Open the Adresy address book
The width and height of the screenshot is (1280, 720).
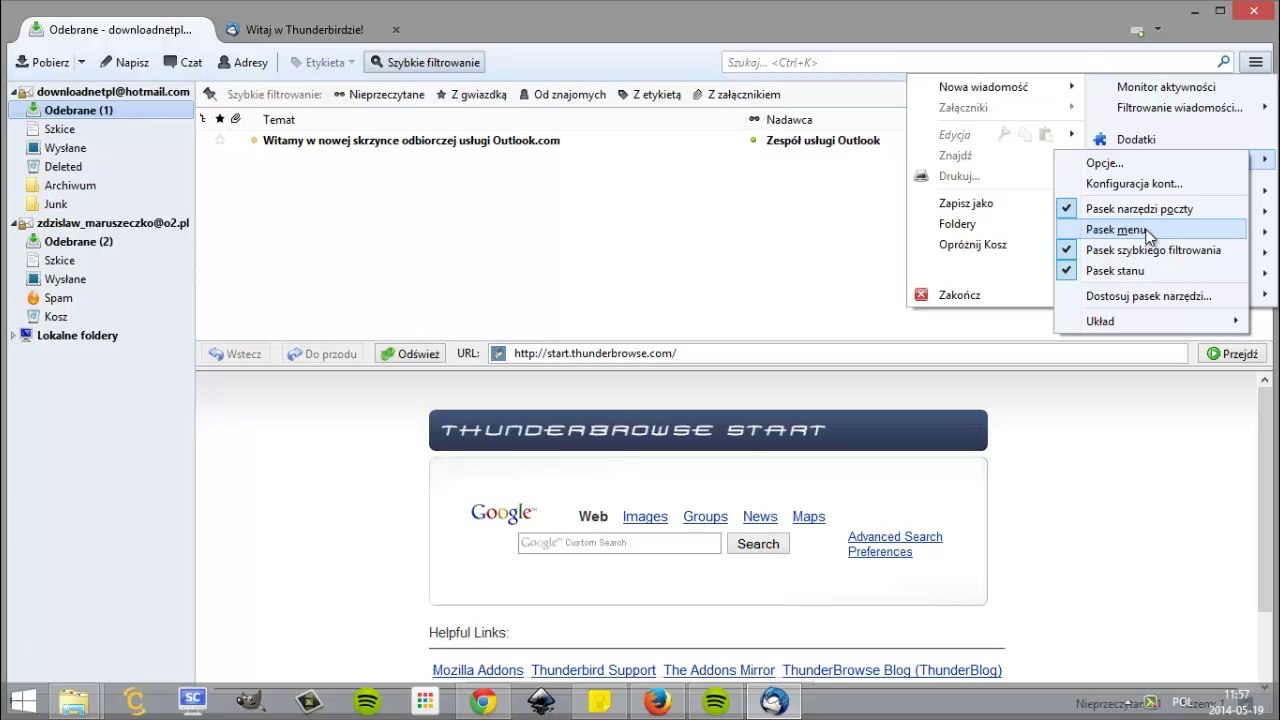pyautogui.click(x=242, y=62)
